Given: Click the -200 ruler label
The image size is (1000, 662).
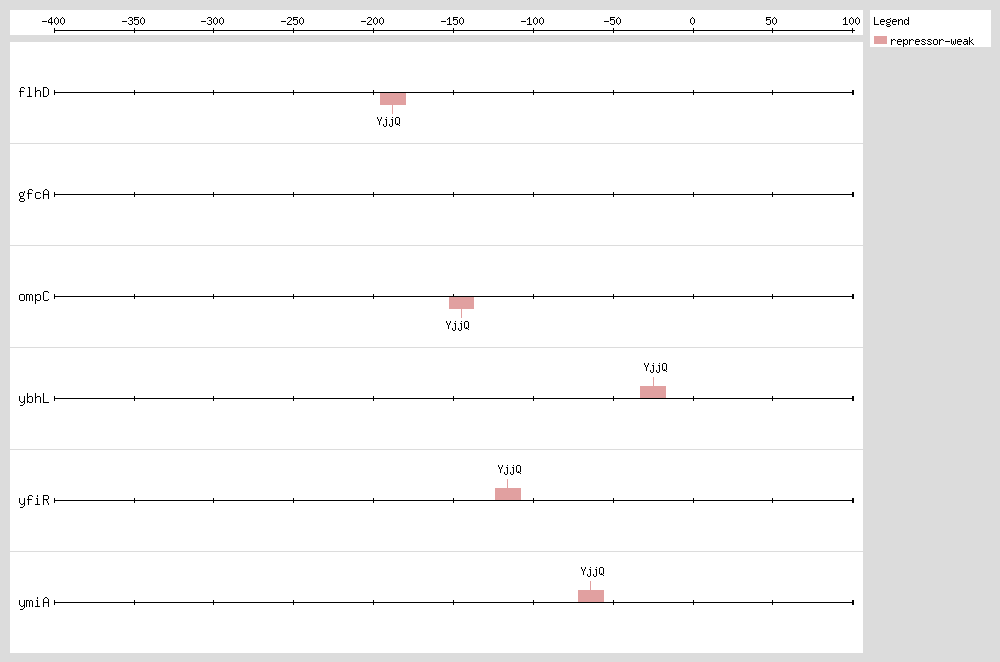Looking at the screenshot, I should pyautogui.click(x=372, y=21).
